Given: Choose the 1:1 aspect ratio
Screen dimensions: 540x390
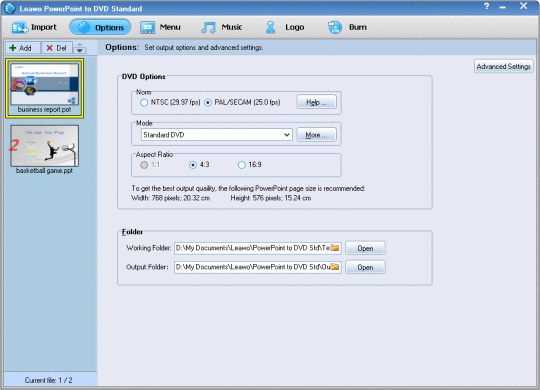Looking at the screenshot, I should (144, 165).
